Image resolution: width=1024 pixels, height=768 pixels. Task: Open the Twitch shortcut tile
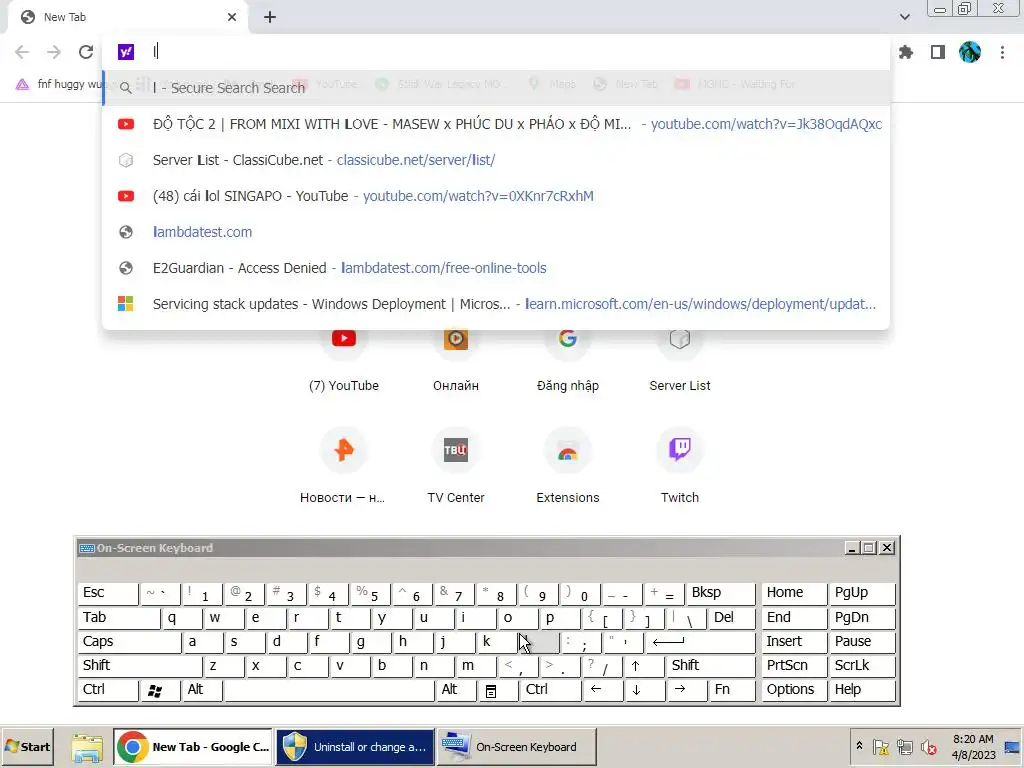click(x=680, y=465)
